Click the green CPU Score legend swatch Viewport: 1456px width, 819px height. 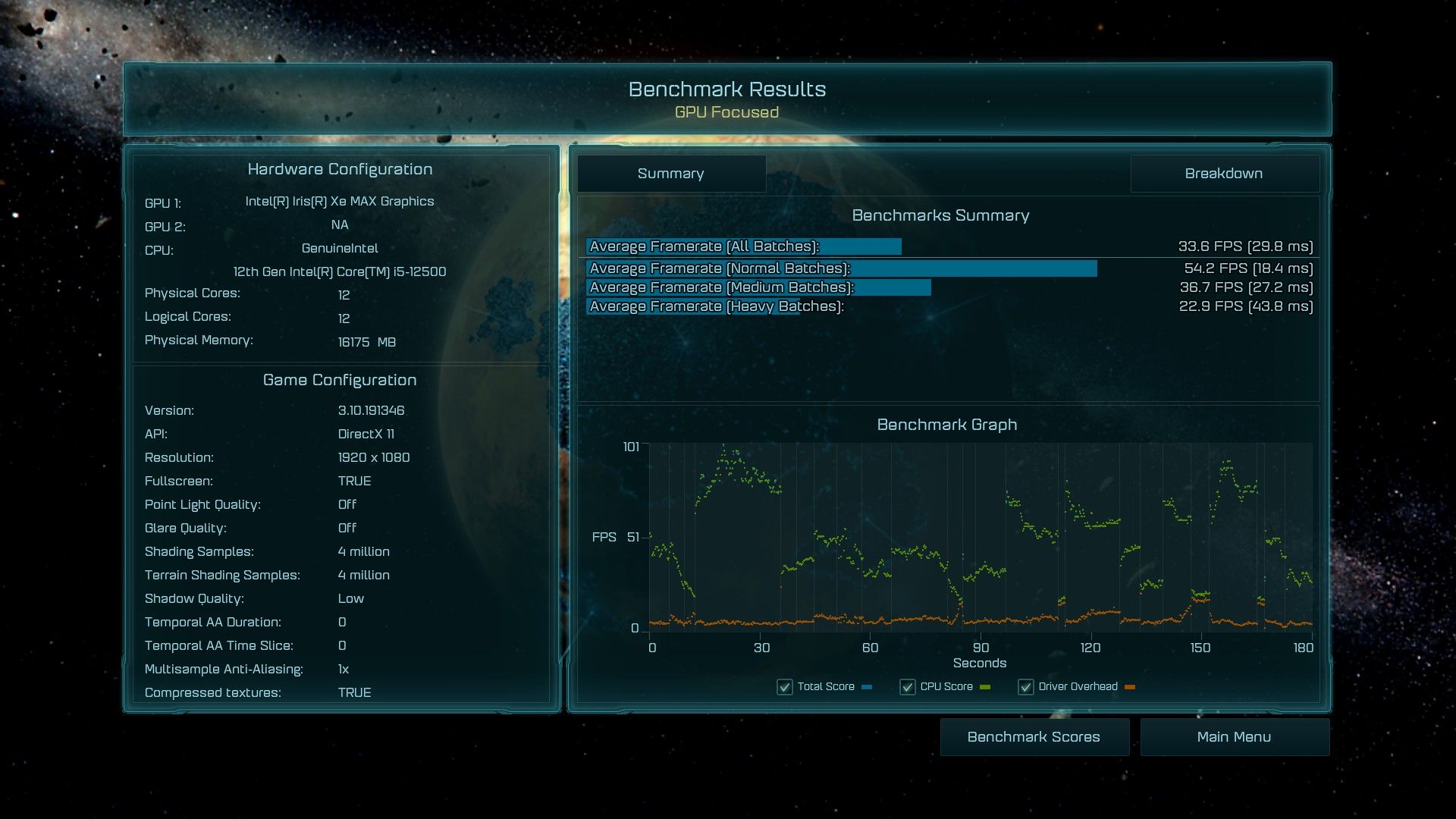click(985, 687)
